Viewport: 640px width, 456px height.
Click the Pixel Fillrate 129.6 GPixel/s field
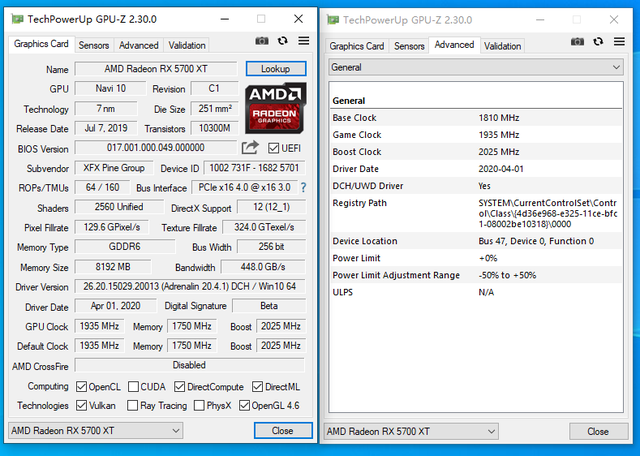pyautogui.click(x=112, y=227)
